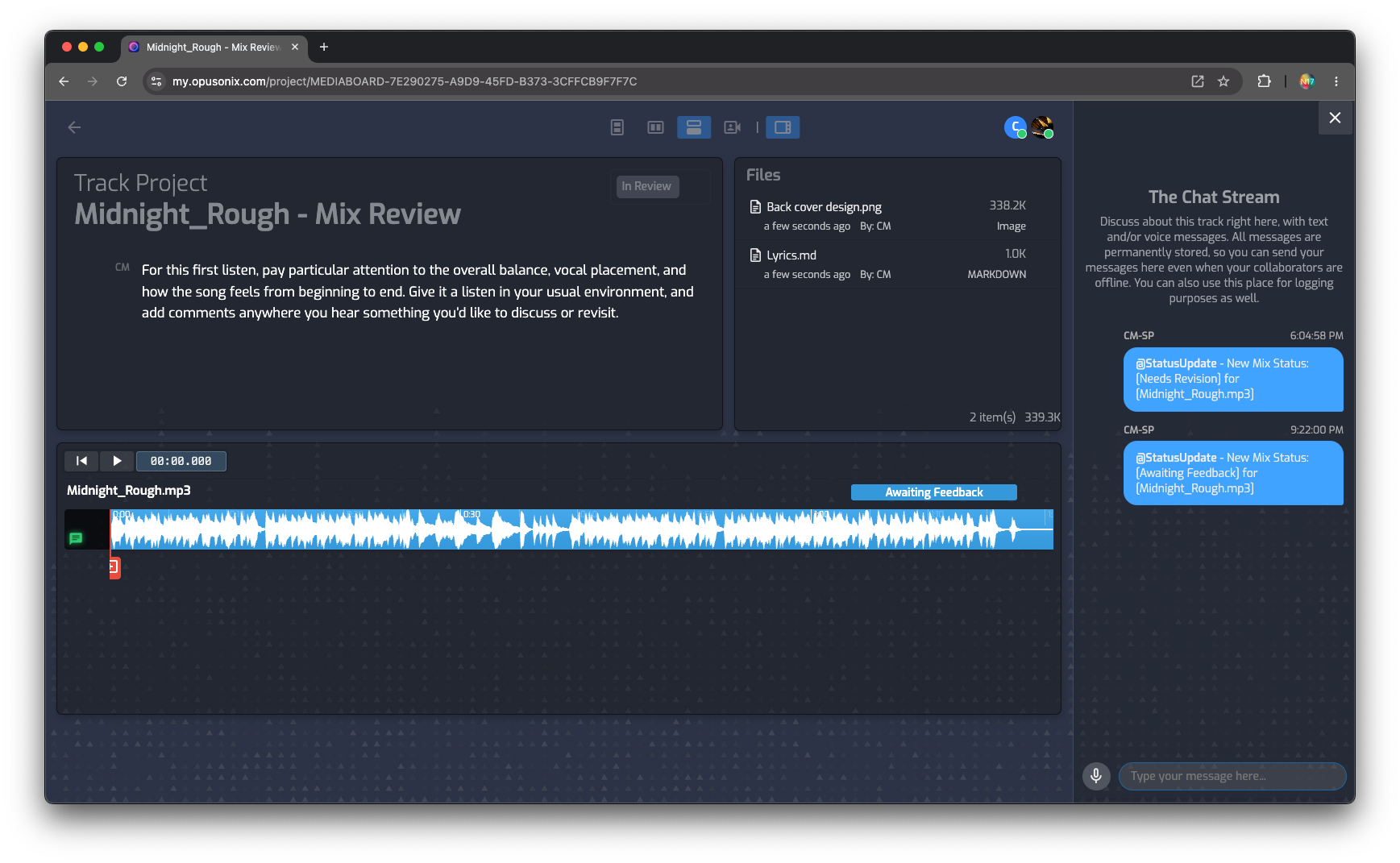View site information in the address bar

pyautogui.click(x=156, y=81)
